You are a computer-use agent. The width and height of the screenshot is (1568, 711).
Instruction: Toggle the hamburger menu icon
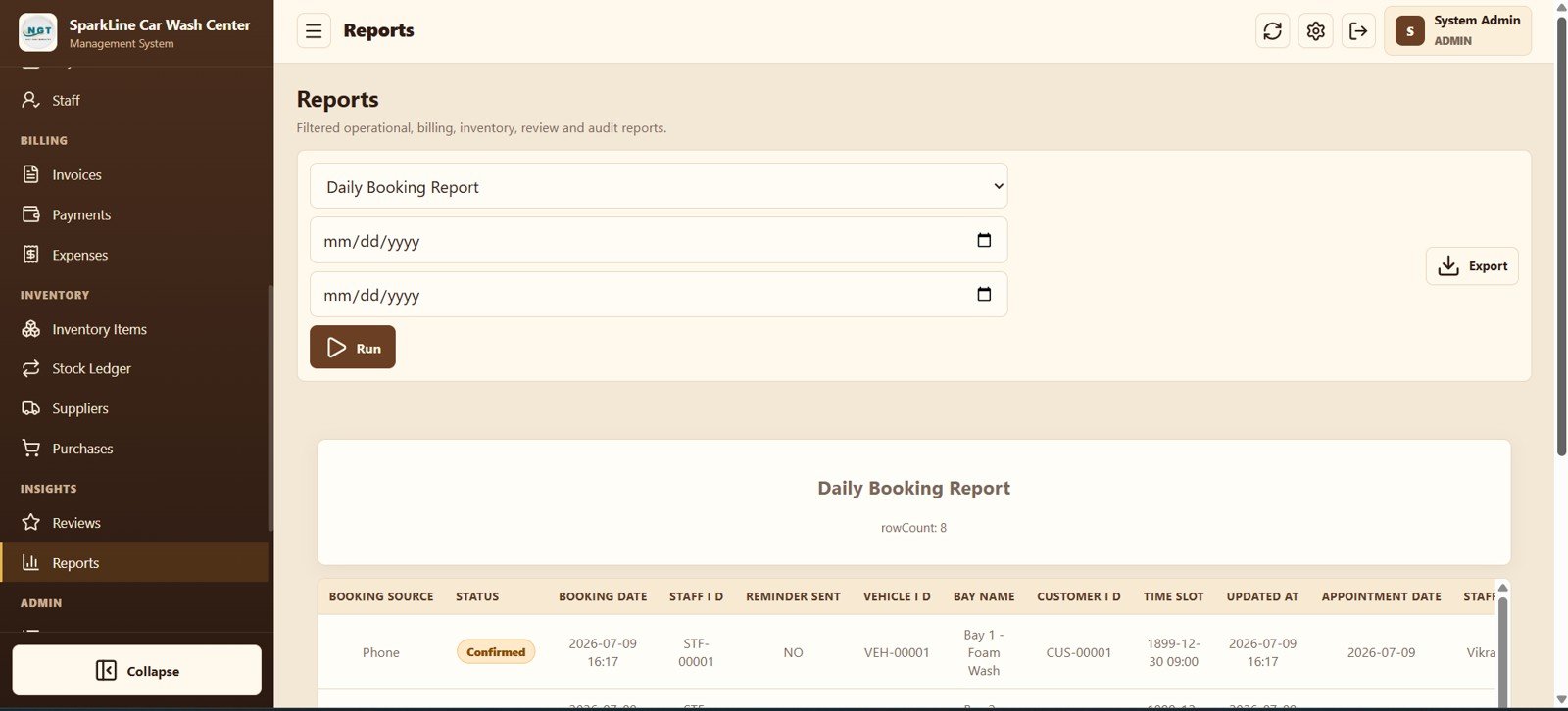click(314, 31)
